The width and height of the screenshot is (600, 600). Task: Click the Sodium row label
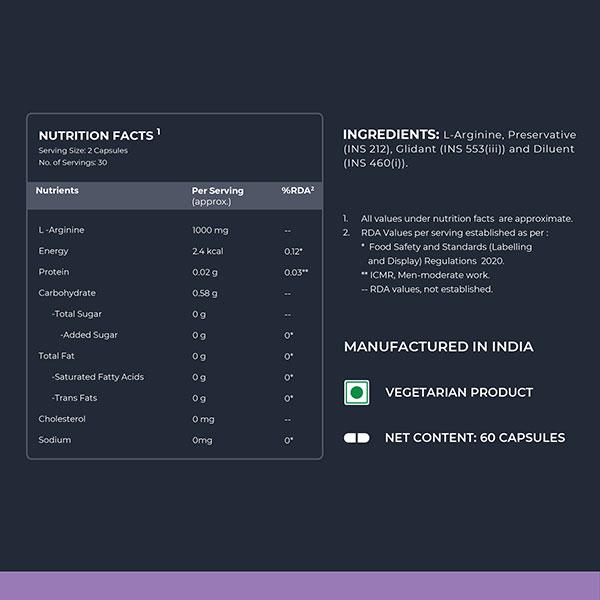55,440
